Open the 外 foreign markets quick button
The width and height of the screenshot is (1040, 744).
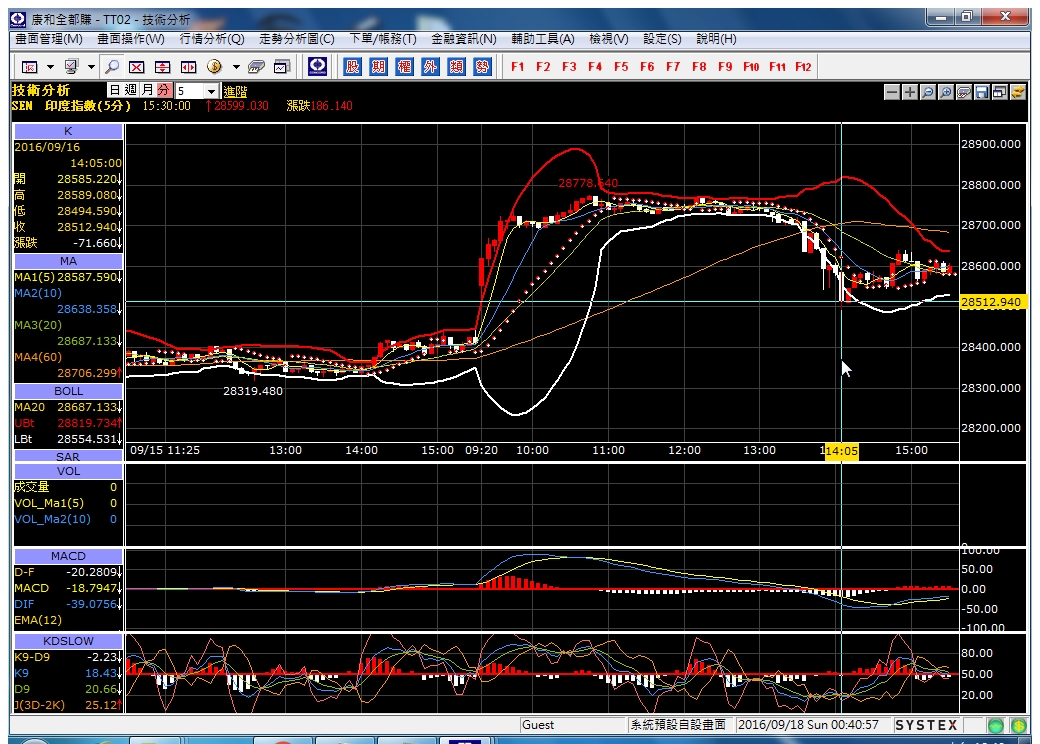[430, 66]
